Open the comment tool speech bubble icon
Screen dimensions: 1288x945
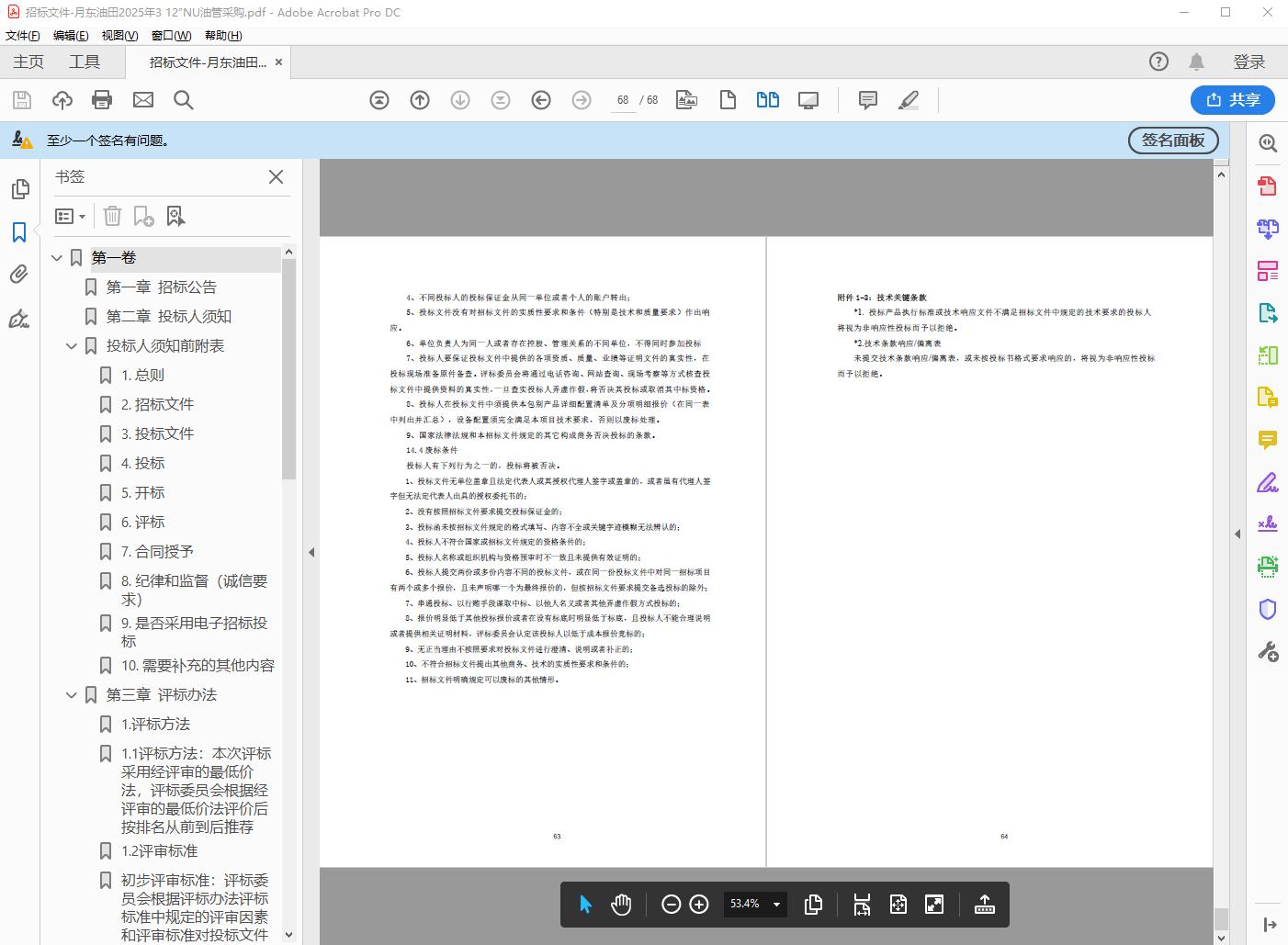[868, 100]
